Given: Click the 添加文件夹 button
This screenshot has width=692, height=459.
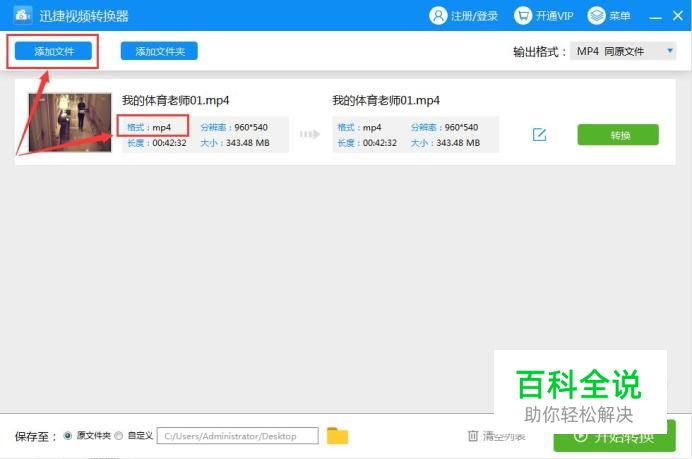Looking at the screenshot, I should pos(159,51).
